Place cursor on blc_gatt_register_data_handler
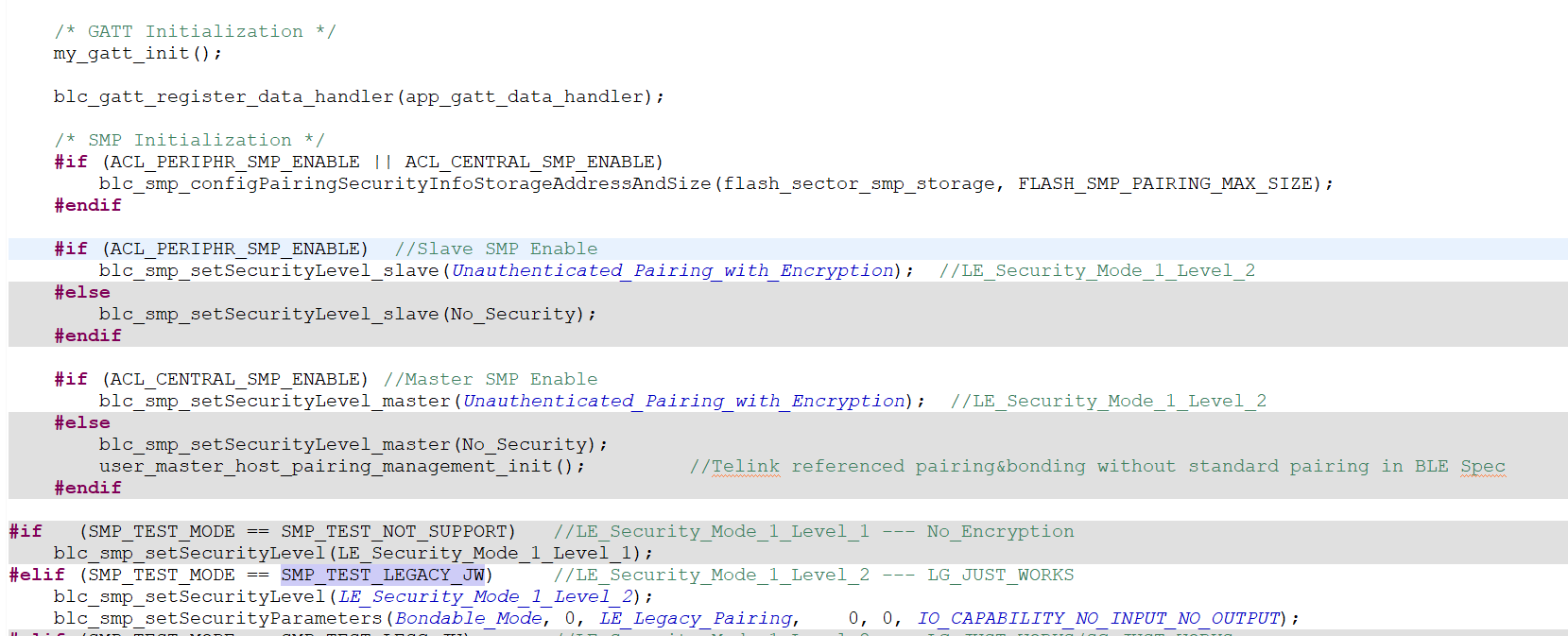Viewport: 1568px width, 636px height. coord(223,96)
